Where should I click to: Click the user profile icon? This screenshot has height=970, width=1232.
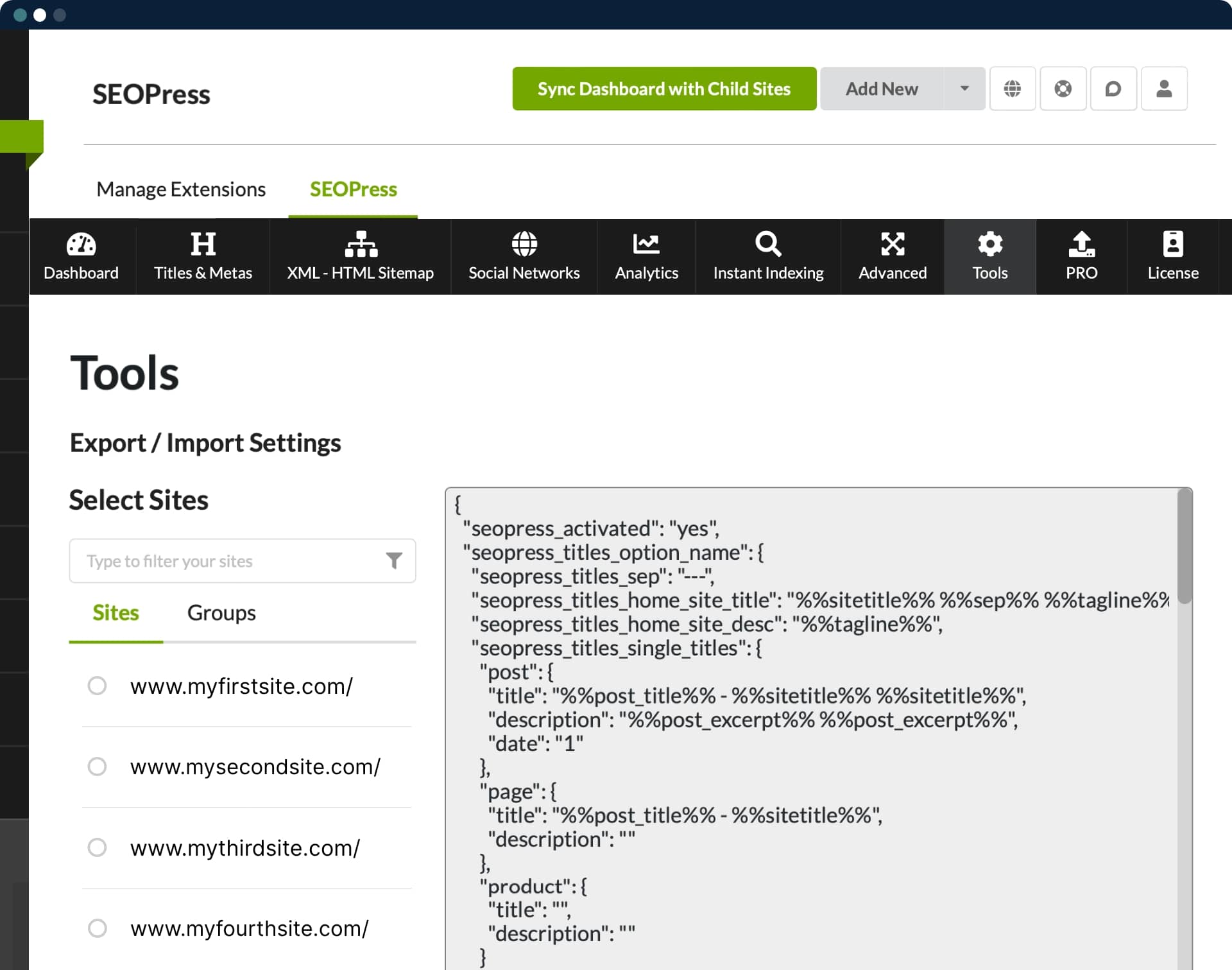pyautogui.click(x=1163, y=88)
